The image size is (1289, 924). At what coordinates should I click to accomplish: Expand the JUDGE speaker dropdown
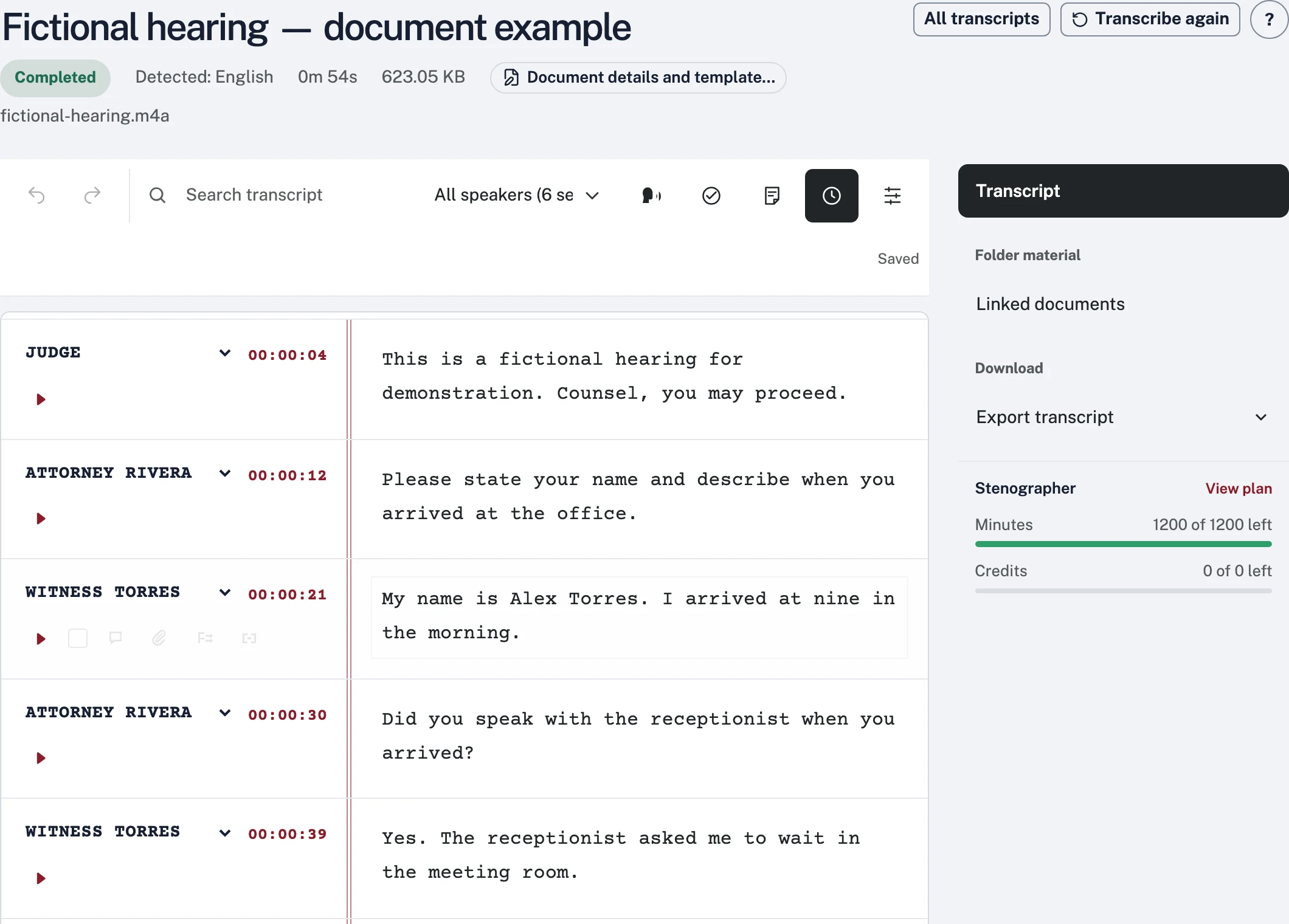(225, 353)
